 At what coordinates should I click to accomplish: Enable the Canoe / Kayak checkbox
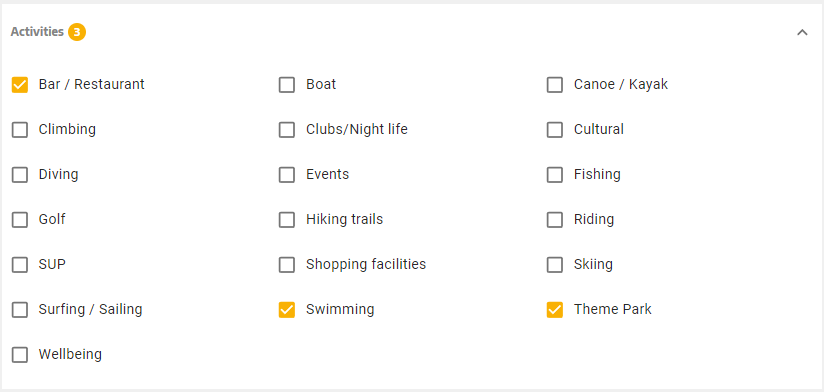tap(554, 85)
